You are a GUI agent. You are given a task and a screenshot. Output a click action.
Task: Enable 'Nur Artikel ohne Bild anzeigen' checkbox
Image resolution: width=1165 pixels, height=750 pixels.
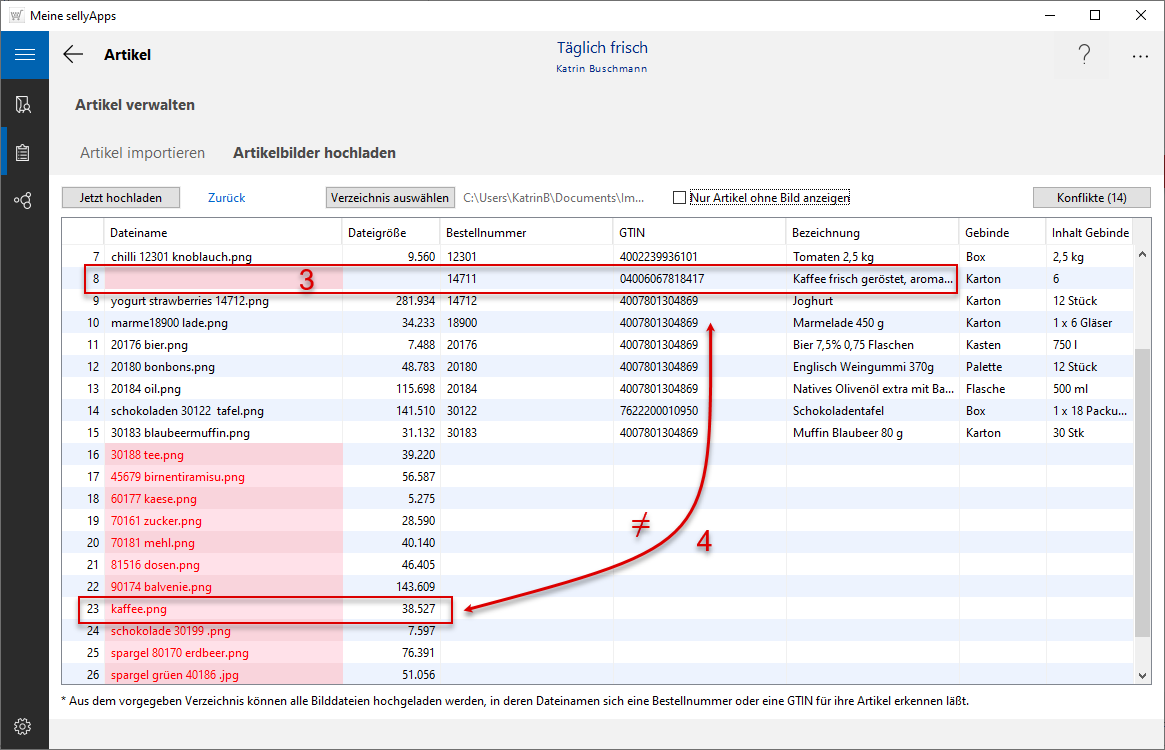coord(680,198)
